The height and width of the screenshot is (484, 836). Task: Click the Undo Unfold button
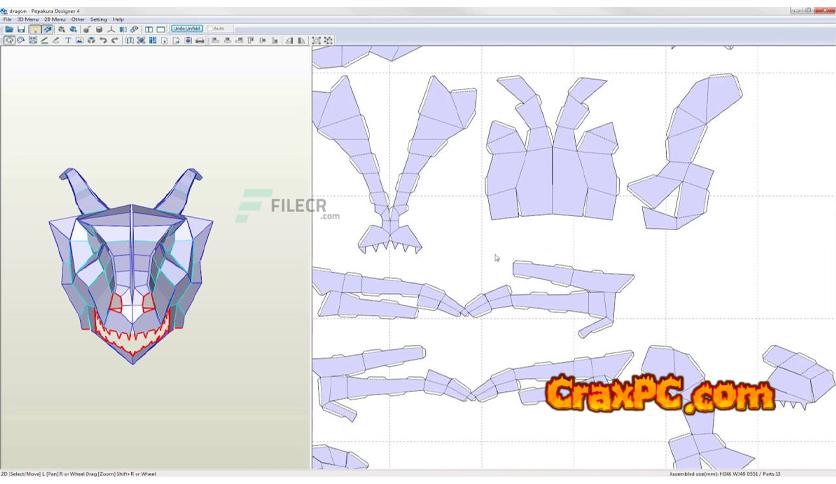tap(187, 29)
